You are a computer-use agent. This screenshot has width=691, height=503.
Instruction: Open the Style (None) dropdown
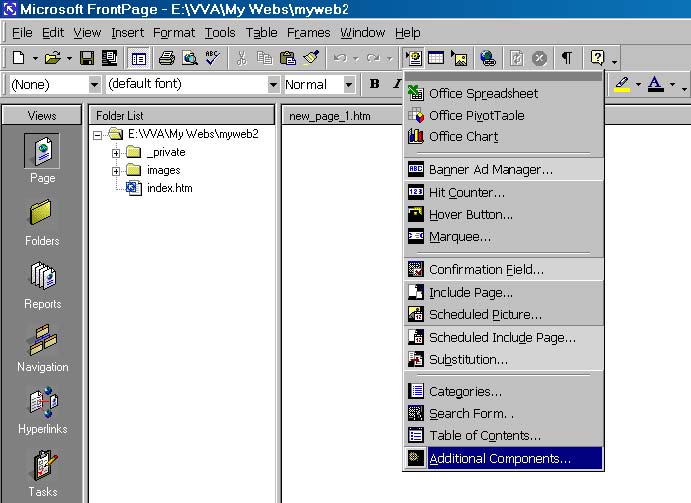[94, 84]
